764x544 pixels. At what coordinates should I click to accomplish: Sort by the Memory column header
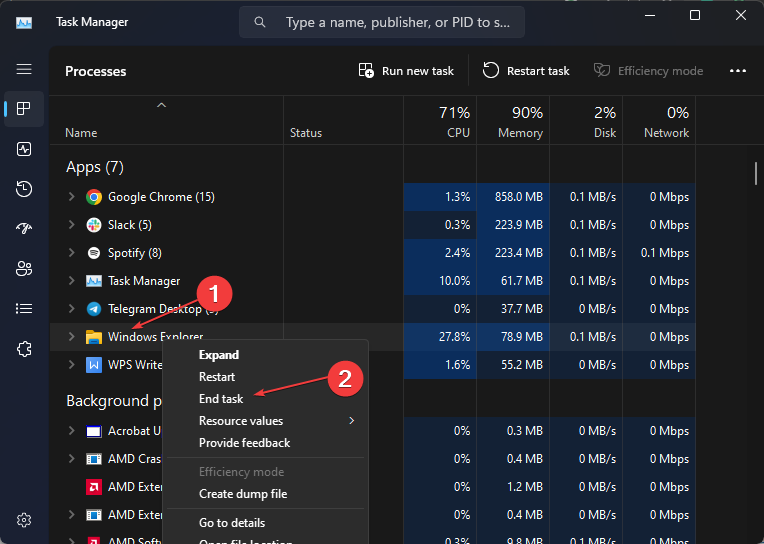[x=513, y=120]
